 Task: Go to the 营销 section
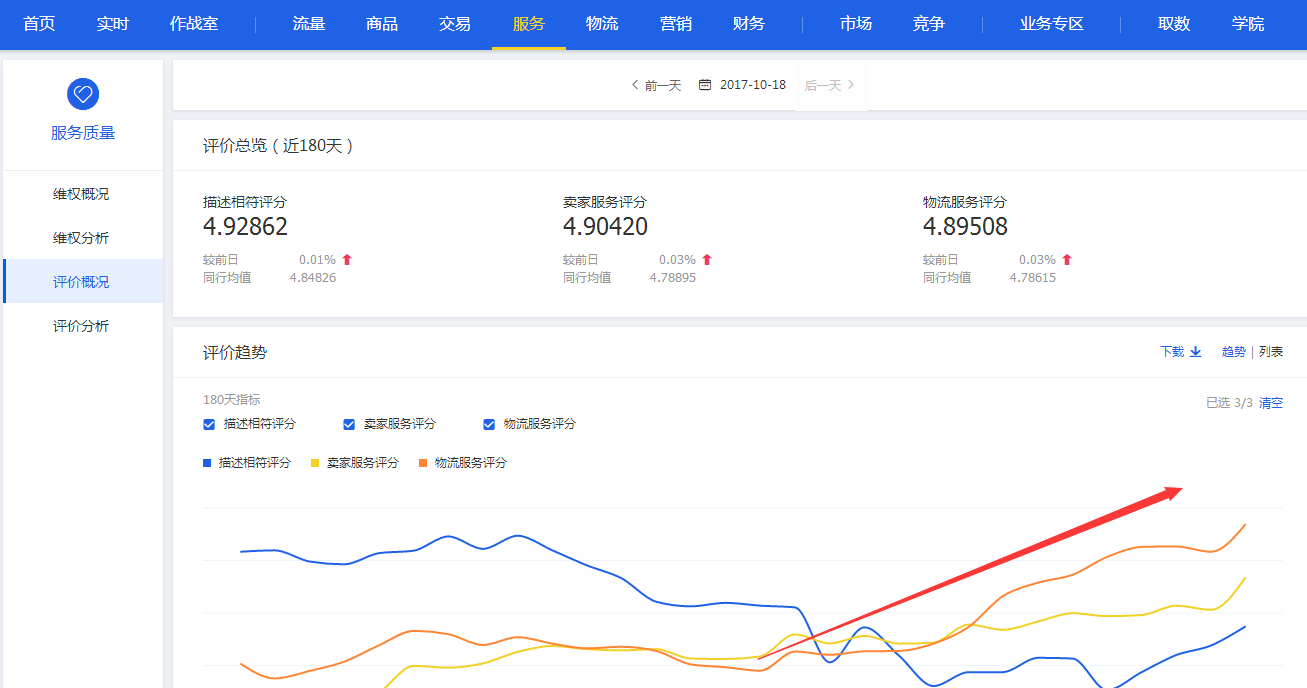tap(676, 24)
